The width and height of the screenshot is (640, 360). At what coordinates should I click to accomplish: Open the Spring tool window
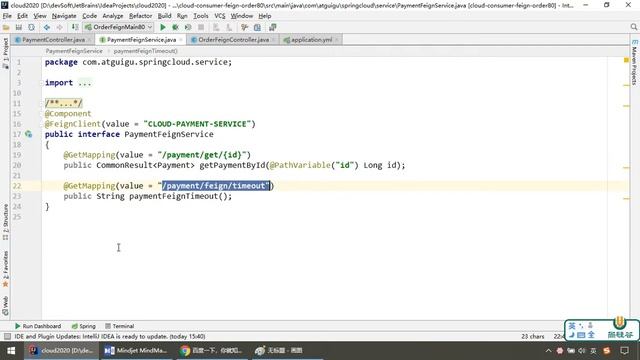84,326
